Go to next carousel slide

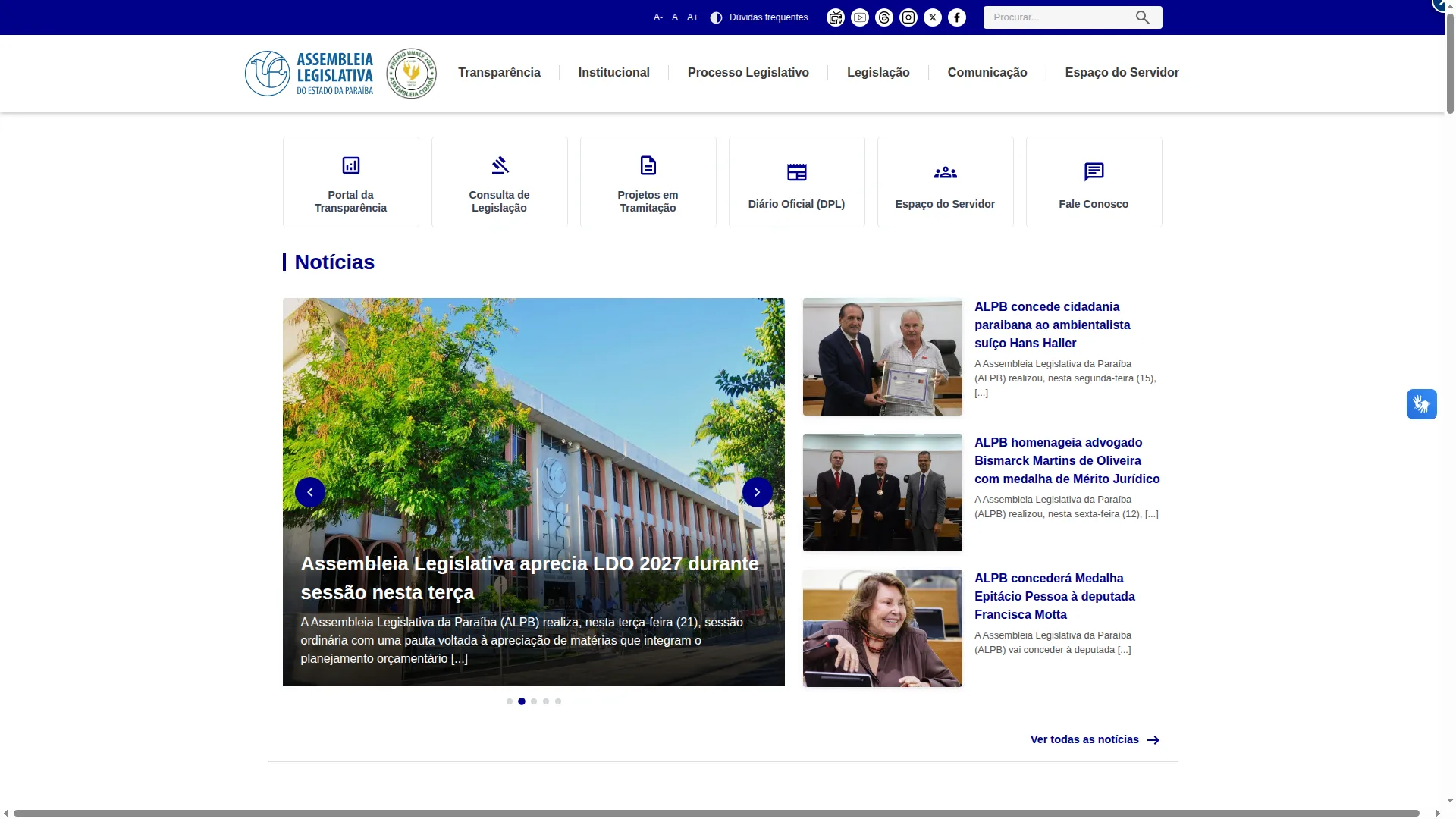tap(758, 492)
